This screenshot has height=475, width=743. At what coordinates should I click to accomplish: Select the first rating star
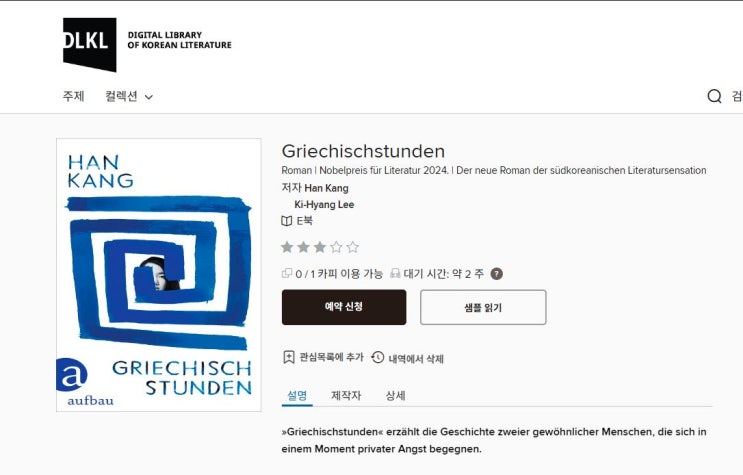[x=287, y=247]
